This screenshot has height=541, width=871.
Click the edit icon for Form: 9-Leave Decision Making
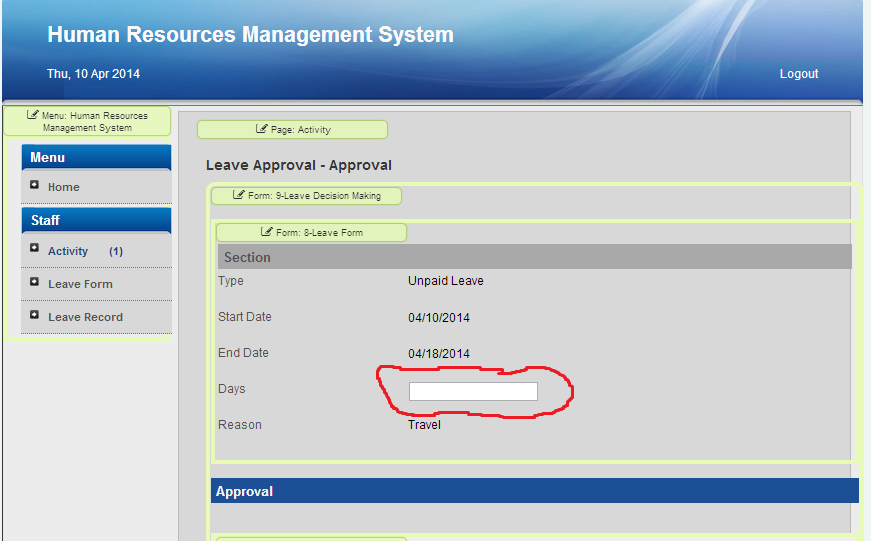[238, 195]
